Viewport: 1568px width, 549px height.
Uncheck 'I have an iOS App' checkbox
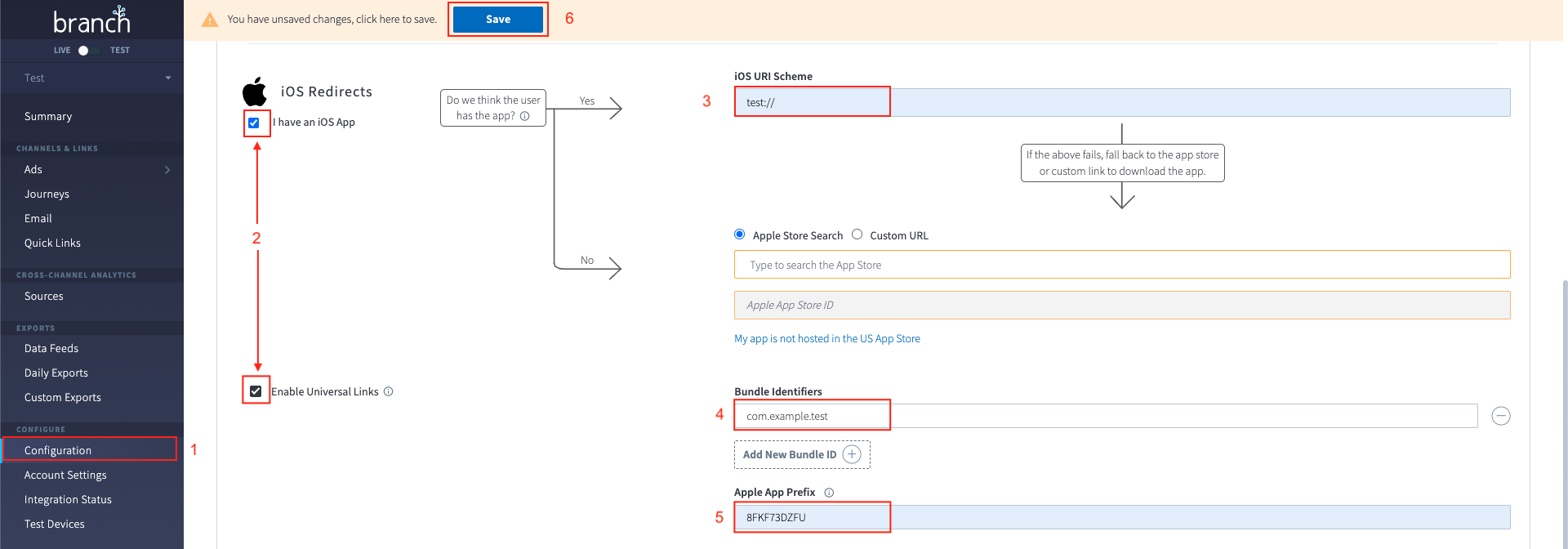(254, 123)
